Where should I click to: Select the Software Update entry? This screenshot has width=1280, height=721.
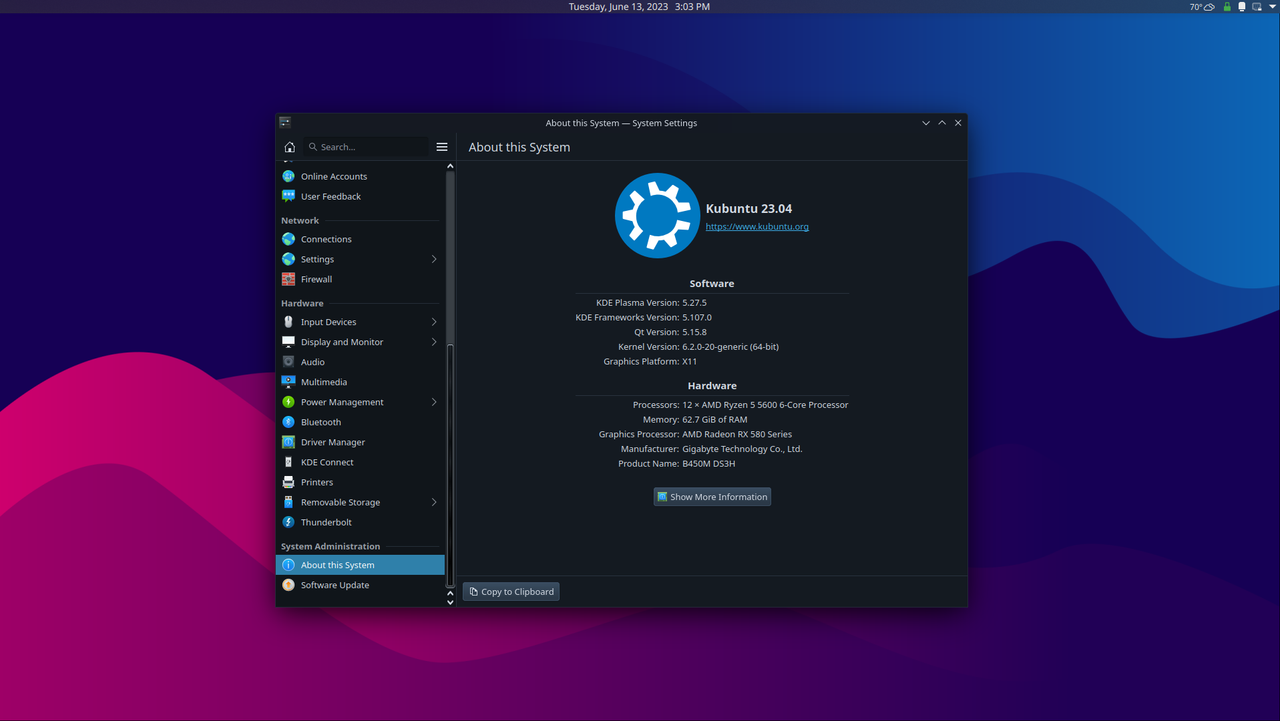360,585
